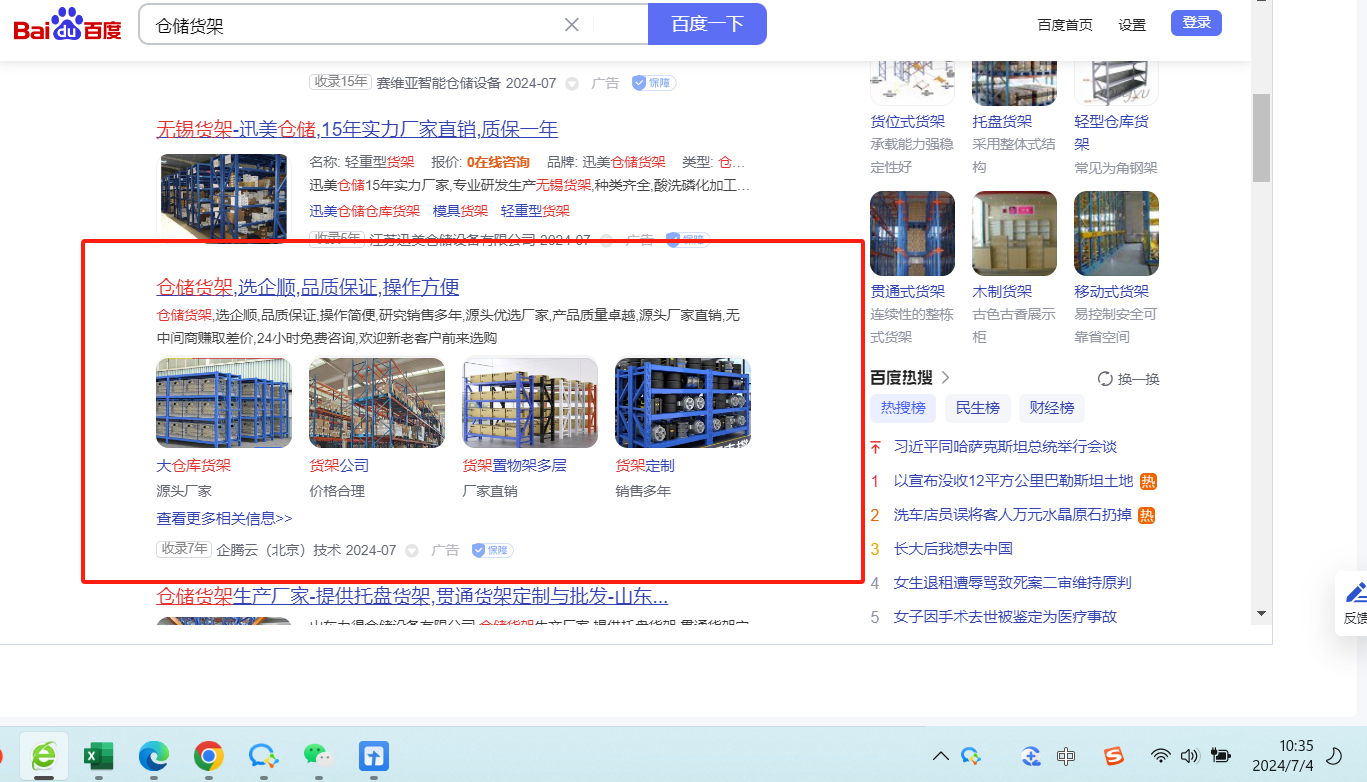Screen dimensions: 1367x782
Task: Show hidden system tray icons
Action: click(940, 756)
